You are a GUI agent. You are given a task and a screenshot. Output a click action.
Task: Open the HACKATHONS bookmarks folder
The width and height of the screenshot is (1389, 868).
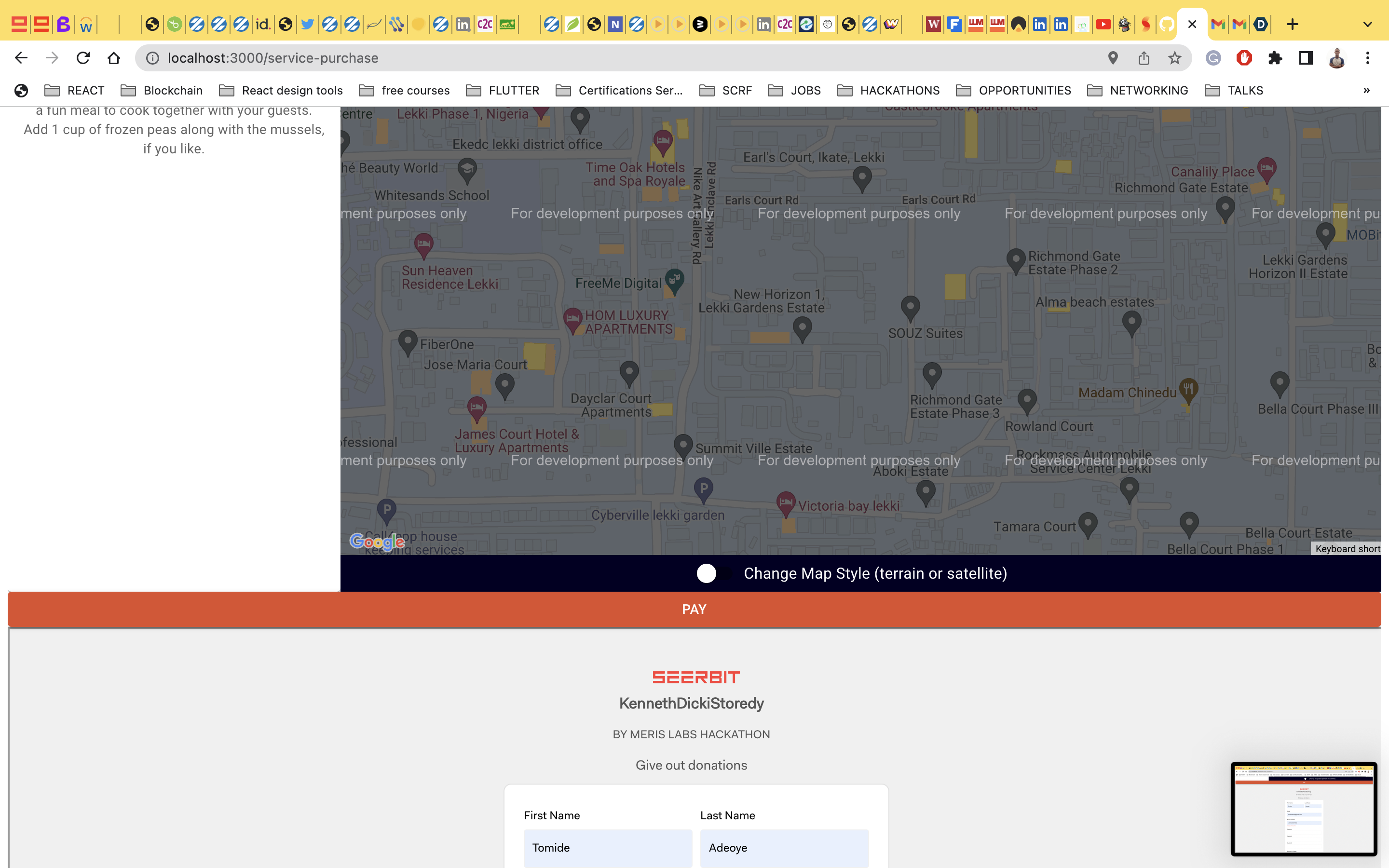[888, 90]
